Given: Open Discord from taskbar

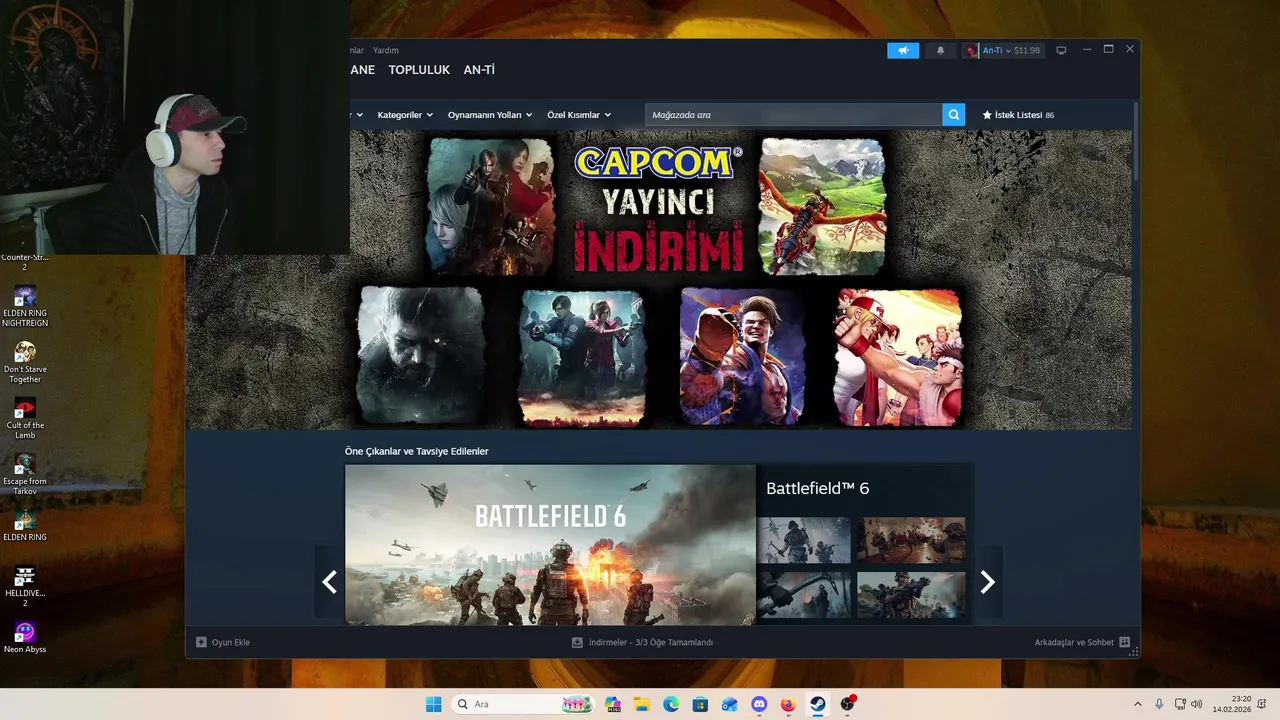Looking at the screenshot, I should [x=759, y=704].
